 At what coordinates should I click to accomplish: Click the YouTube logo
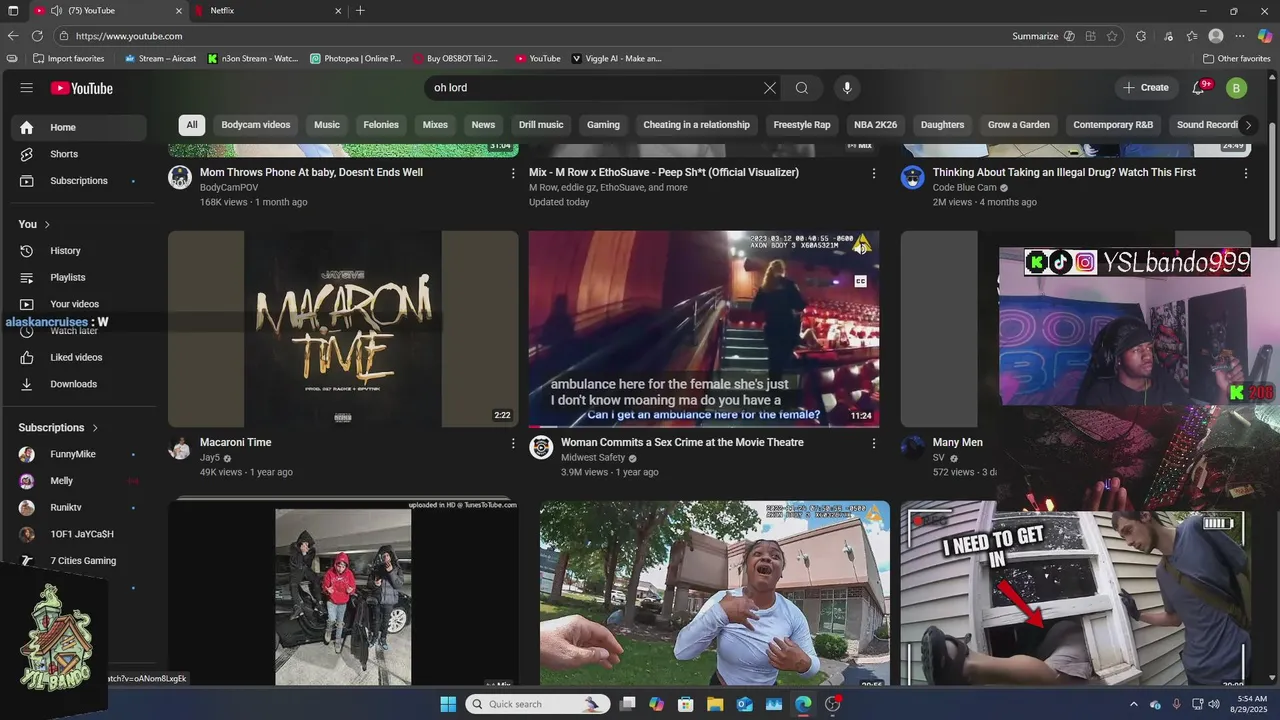coord(82,88)
